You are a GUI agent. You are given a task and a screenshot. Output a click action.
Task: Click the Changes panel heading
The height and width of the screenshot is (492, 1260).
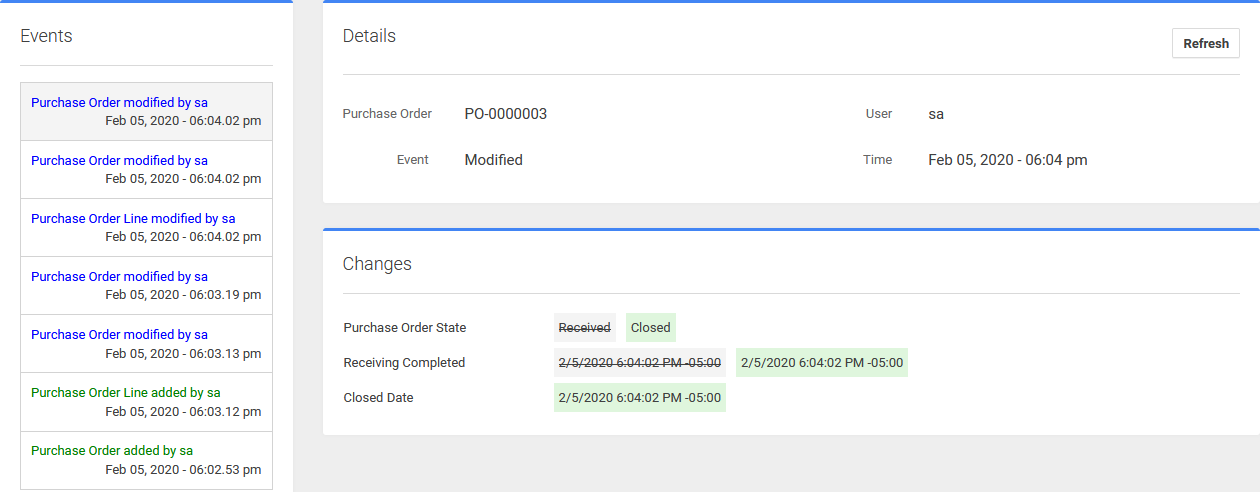click(377, 264)
